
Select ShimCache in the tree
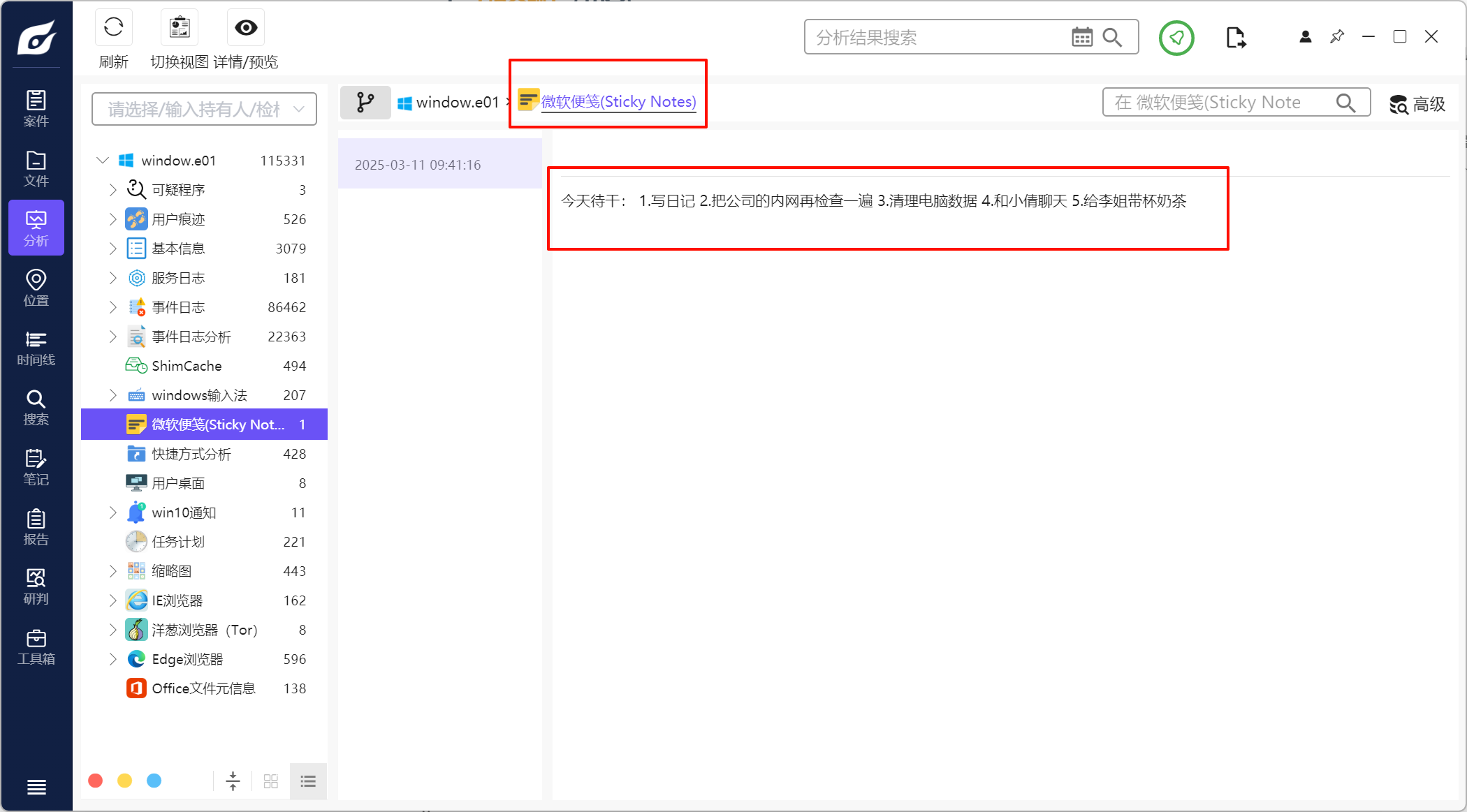pos(204,366)
